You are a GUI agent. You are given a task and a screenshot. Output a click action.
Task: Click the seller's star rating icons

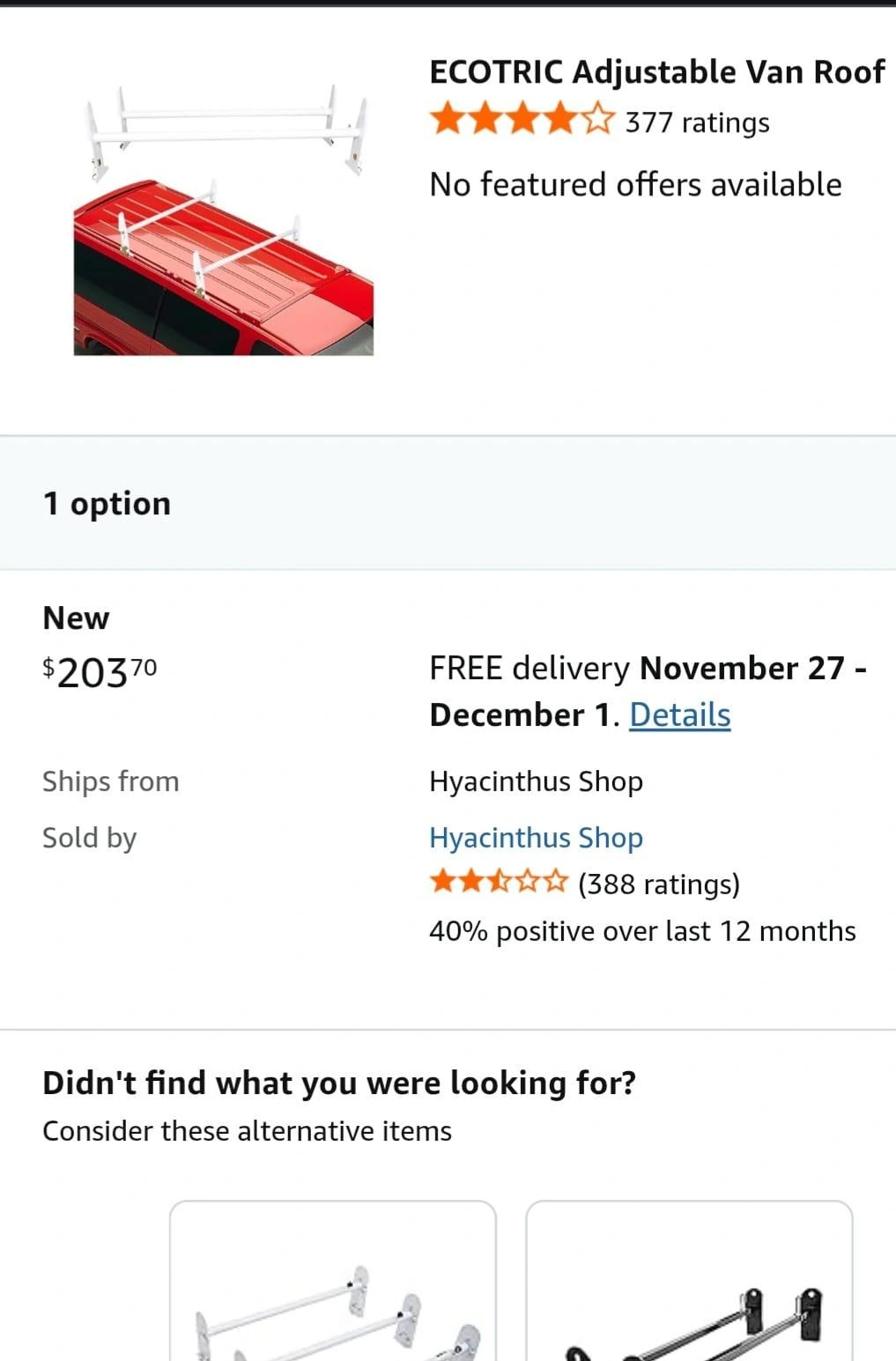click(x=499, y=883)
